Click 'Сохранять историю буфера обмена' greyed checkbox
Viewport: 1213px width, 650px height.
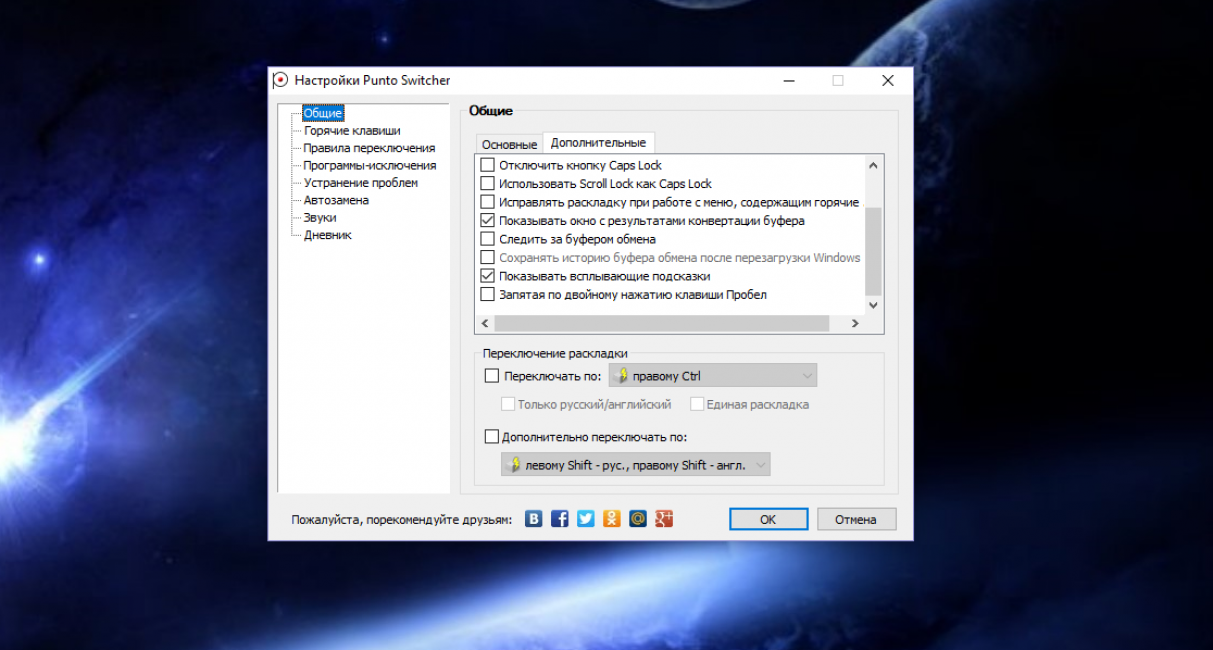pos(488,257)
